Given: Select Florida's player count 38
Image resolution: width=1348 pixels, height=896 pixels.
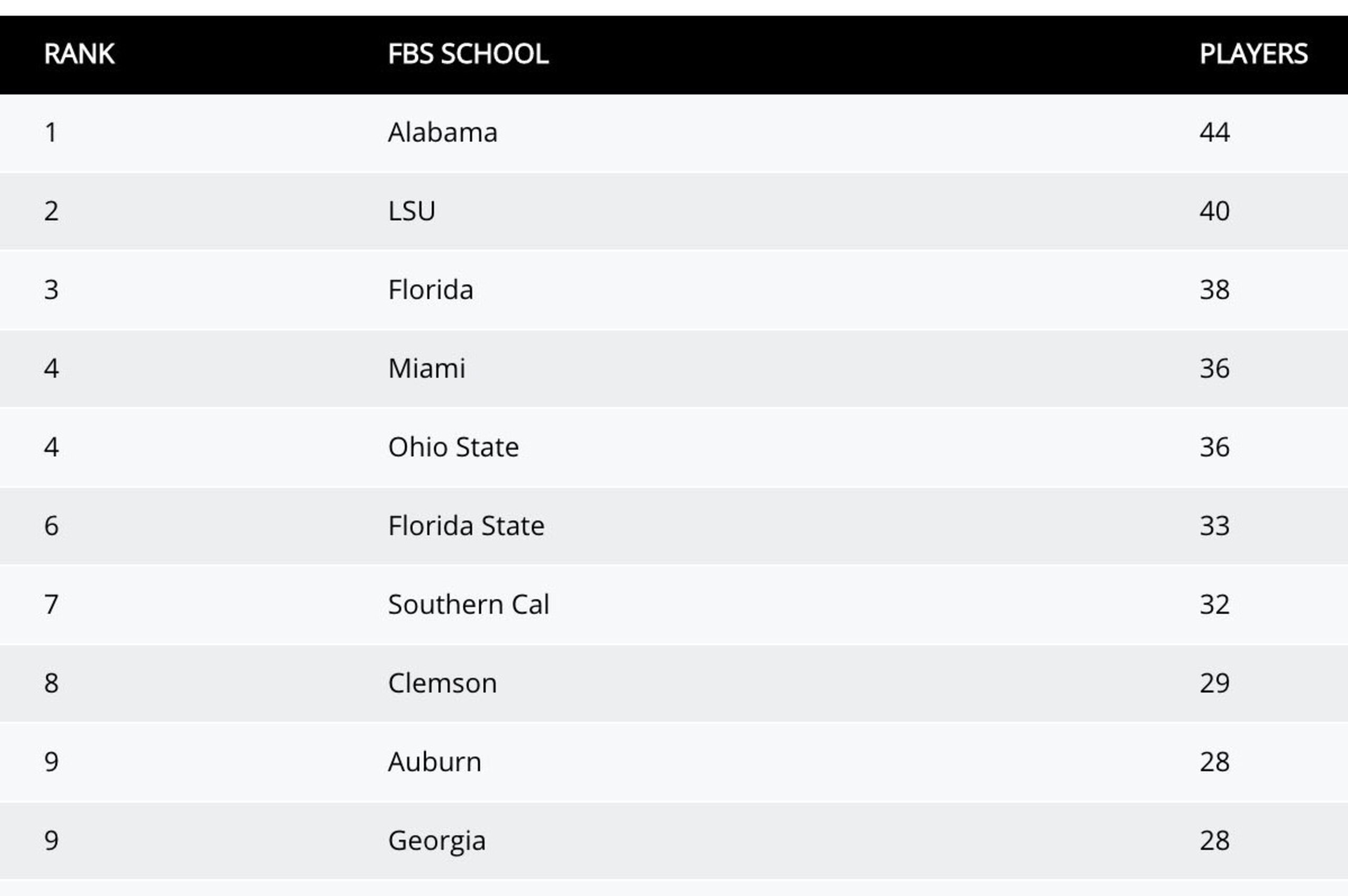Looking at the screenshot, I should point(1214,290).
